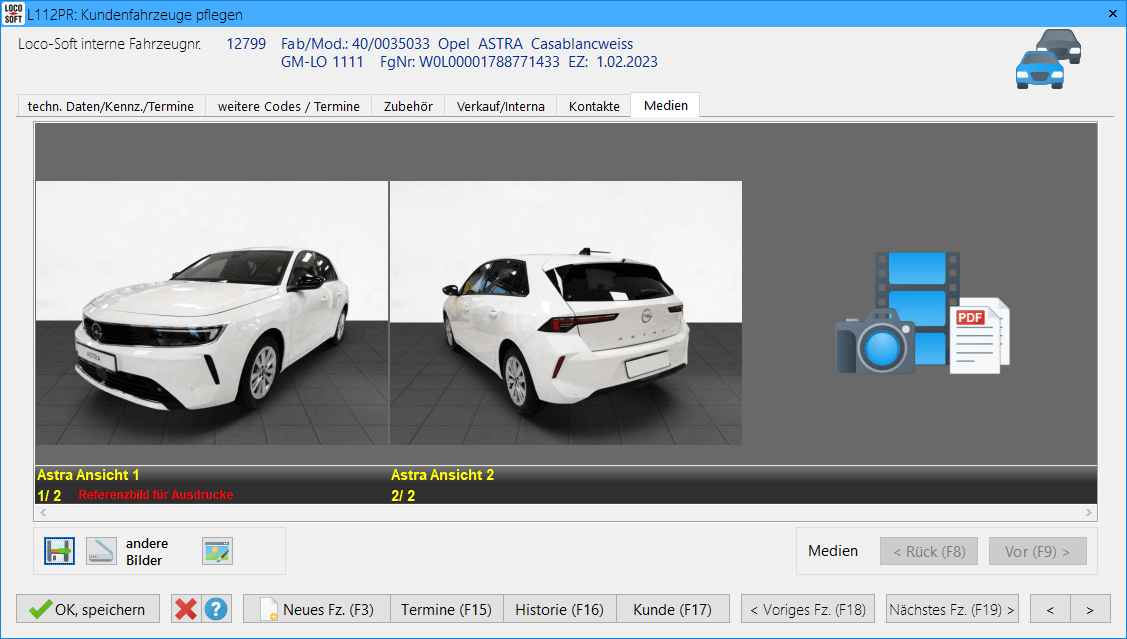Open techn. Daten/Kennz./Termine tab
The image size is (1127, 639).
point(111,106)
